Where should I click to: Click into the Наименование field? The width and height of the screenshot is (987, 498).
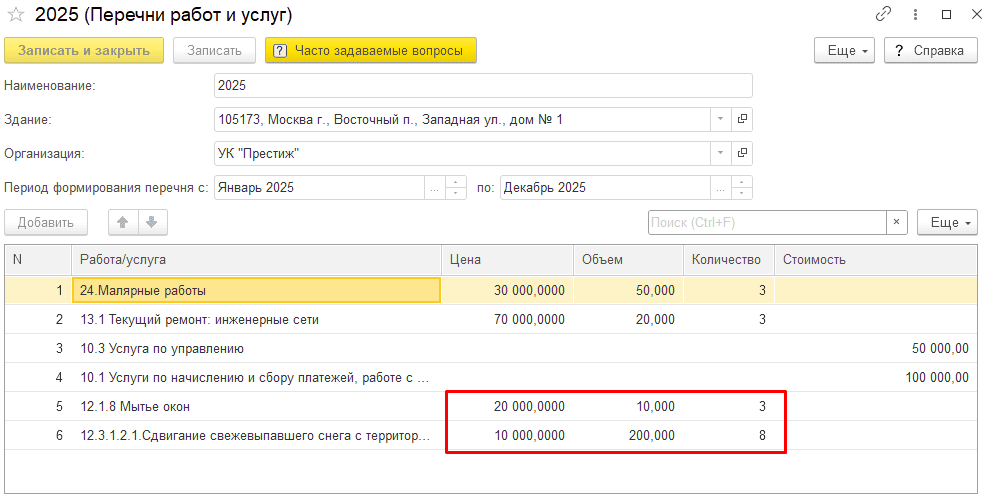coord(483,86)
